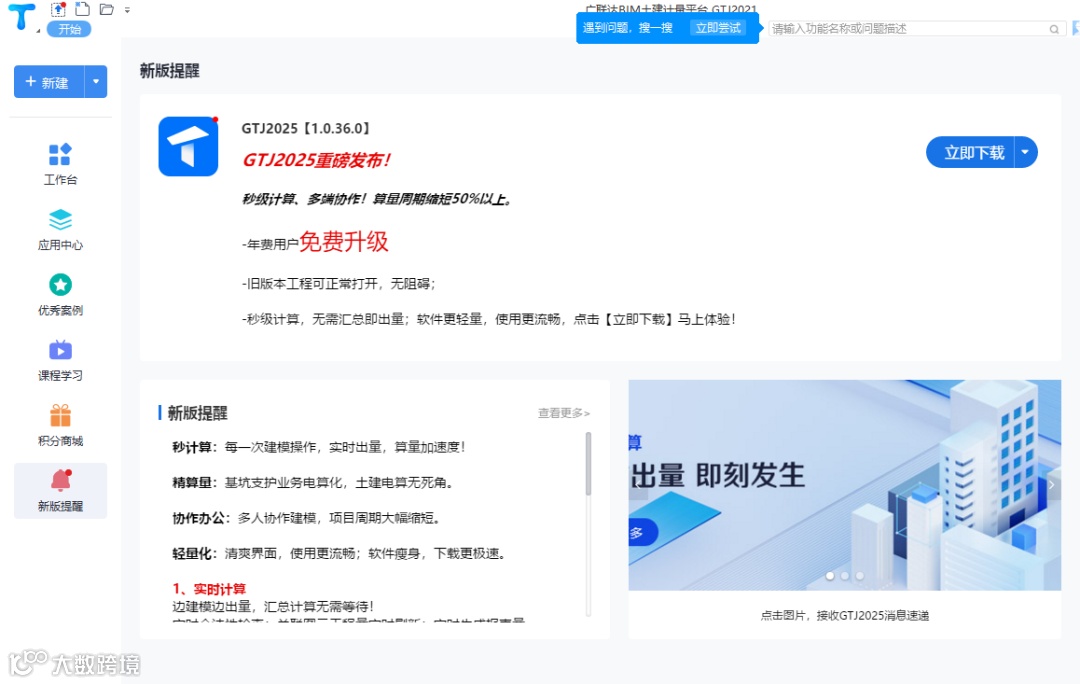
Task: Open 积分商城 in the sidebar
Action: click(61, 426)
